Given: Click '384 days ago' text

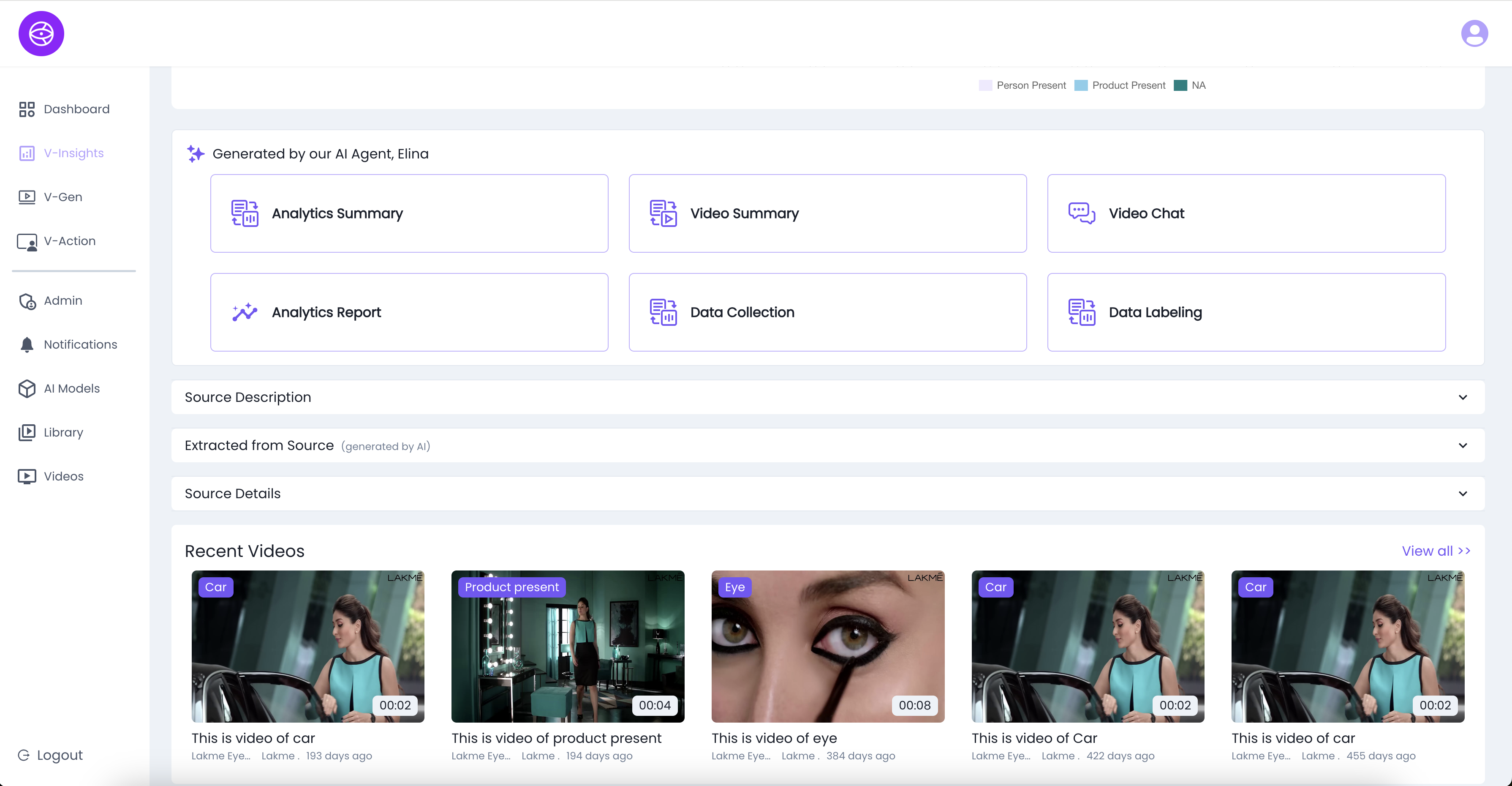Looking at the screenshot, I should [860, 756].
